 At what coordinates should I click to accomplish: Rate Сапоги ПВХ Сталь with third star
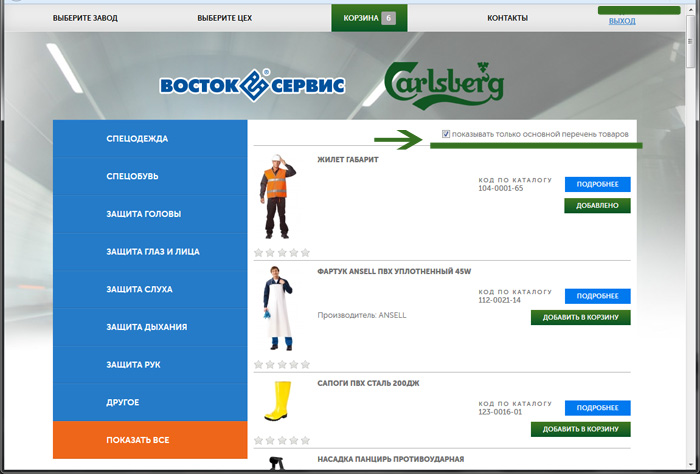(x=282, y=441)
